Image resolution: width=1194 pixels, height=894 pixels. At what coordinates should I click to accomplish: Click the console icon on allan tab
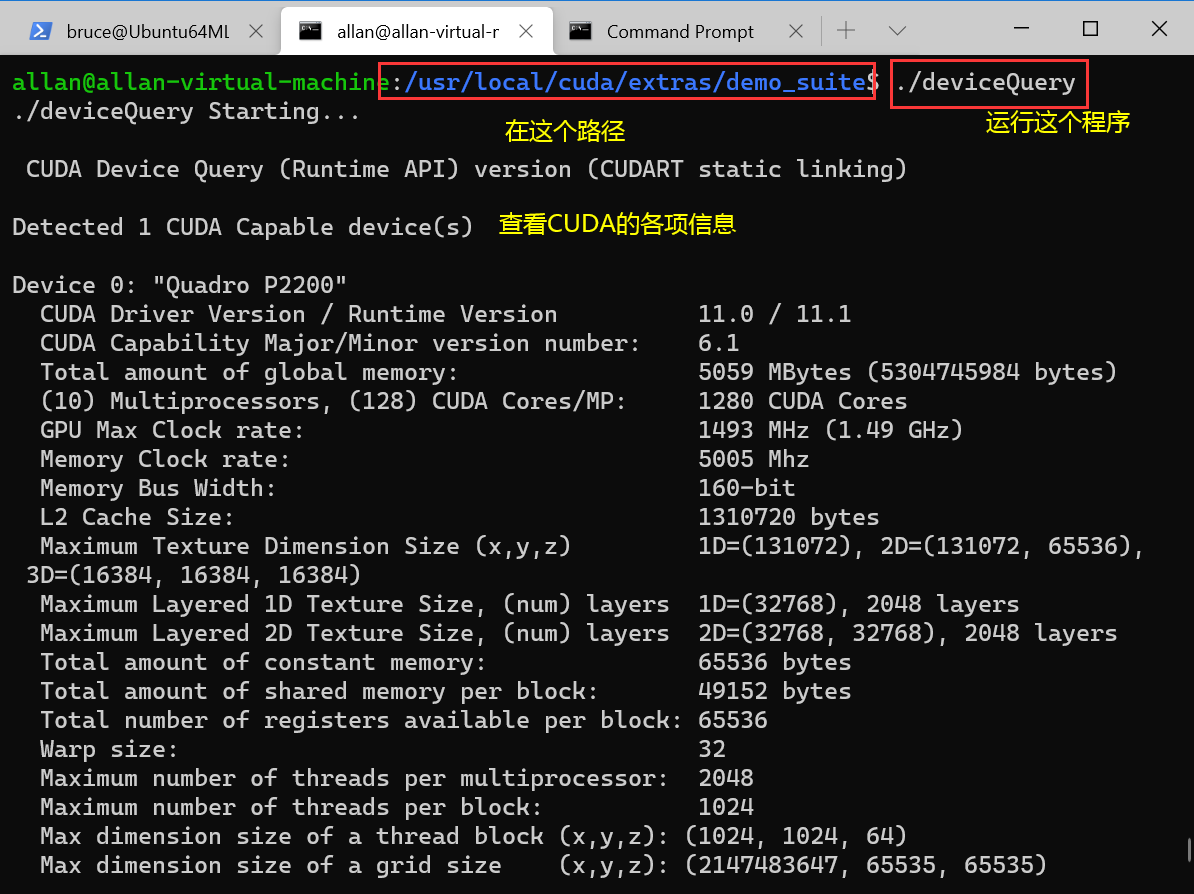[310, 31]
